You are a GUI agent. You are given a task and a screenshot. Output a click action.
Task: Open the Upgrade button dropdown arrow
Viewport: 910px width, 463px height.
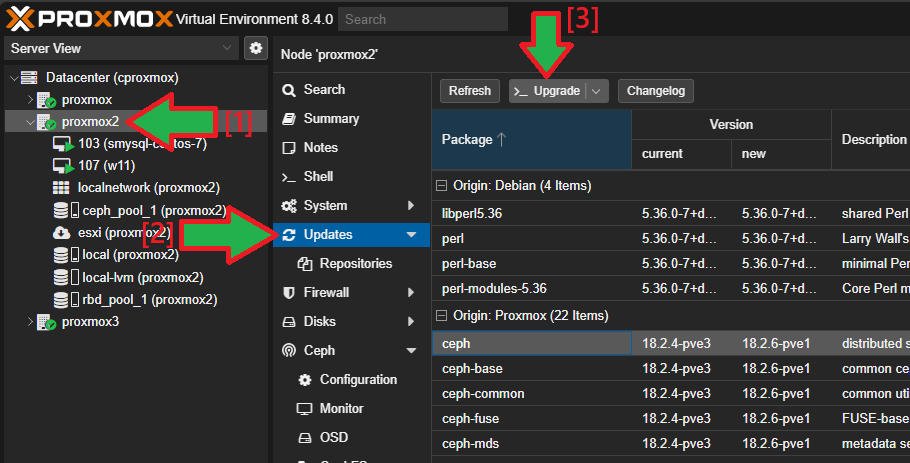pyautogui.click(x=597, y=91)
